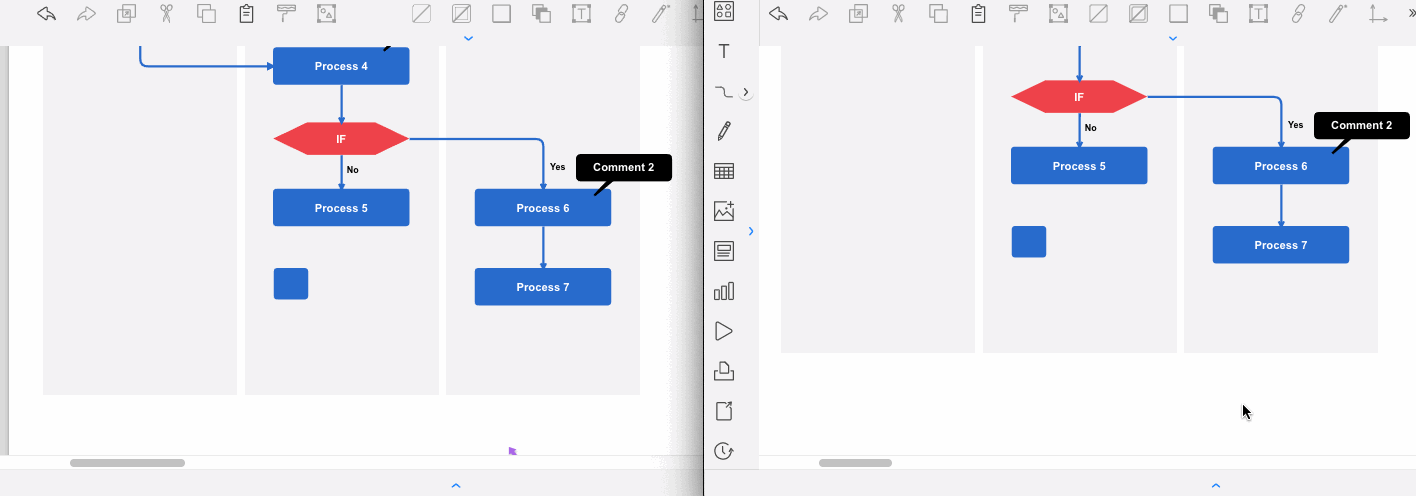Viewport: 1416px width, 496px height.
Task: Select the Connector tool in the sidebar
Action: [x=724, y=92]
